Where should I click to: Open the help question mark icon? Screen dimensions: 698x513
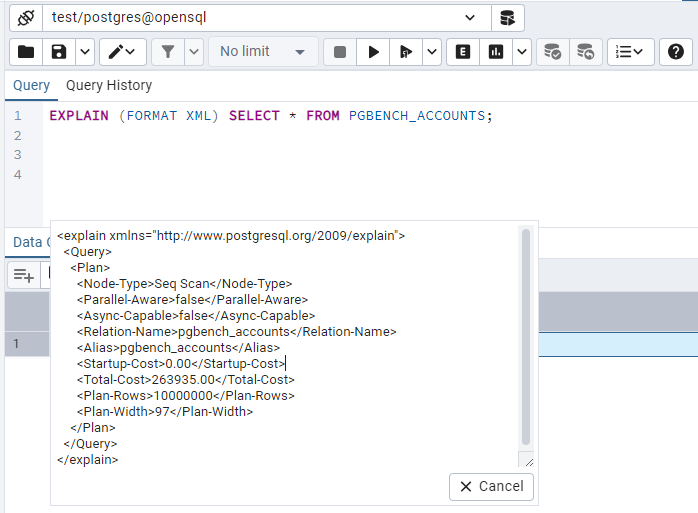(x=677, y=52)
